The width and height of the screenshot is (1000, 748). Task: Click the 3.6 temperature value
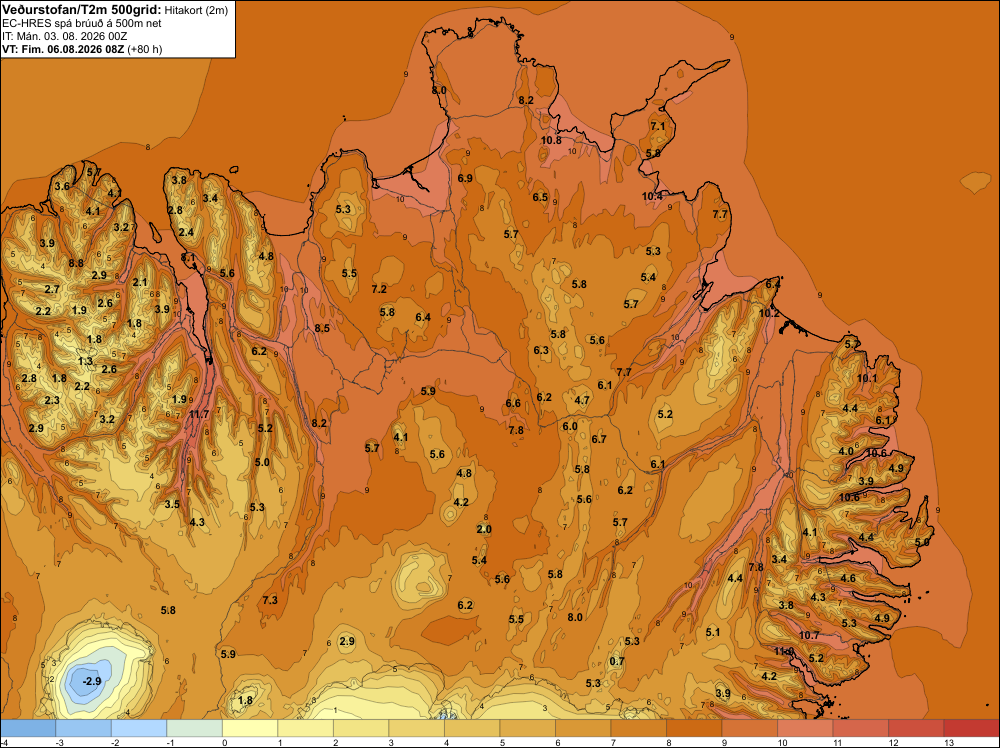(x=62, y=186)
